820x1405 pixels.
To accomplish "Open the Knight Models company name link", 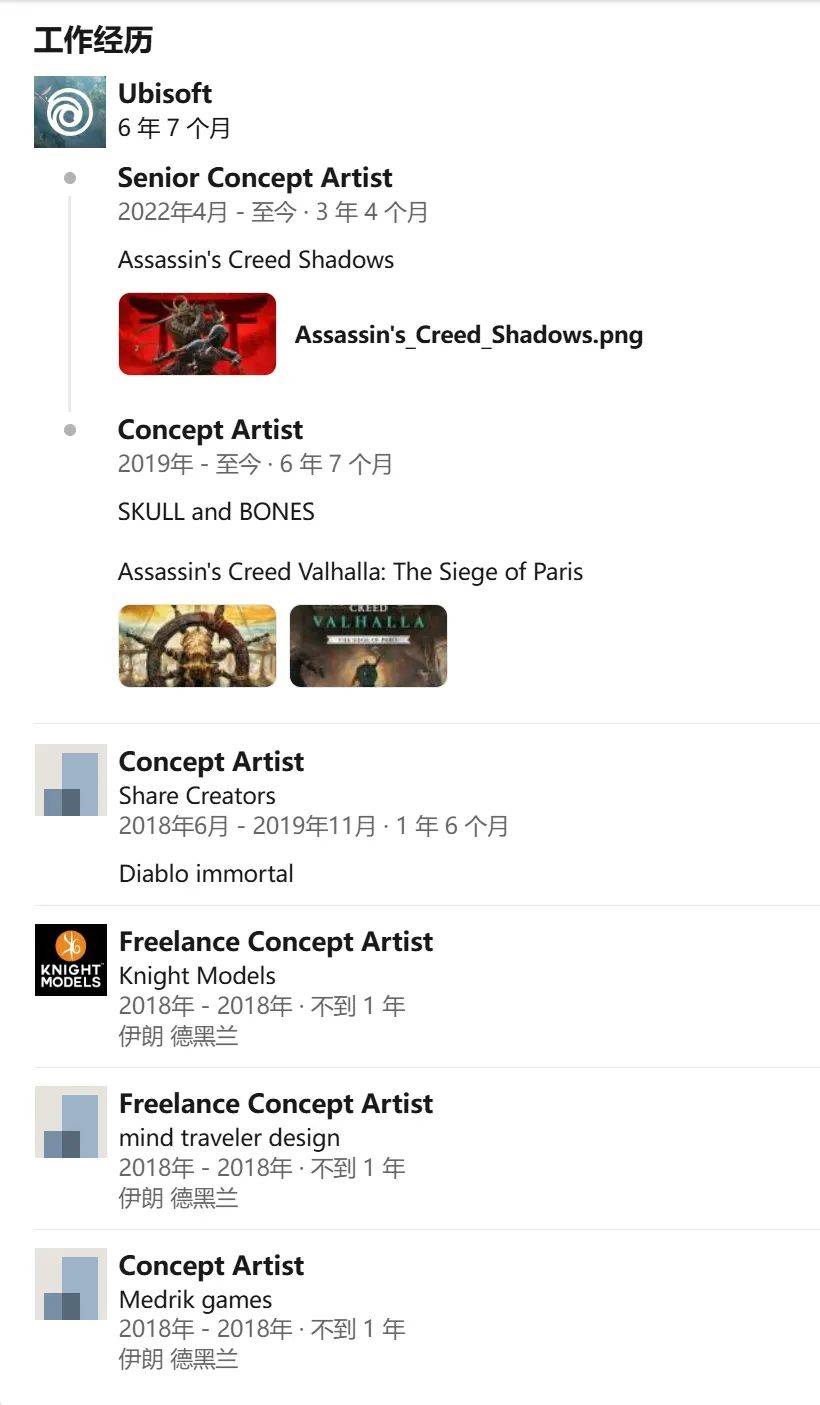I will [x=197, y=976].
